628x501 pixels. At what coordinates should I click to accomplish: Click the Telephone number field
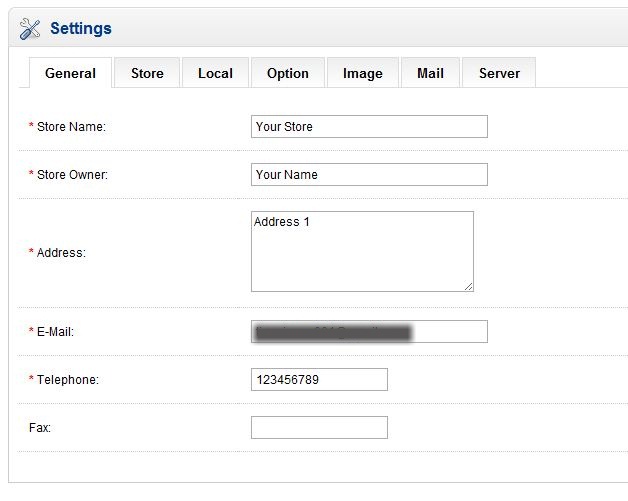point(319,380)
